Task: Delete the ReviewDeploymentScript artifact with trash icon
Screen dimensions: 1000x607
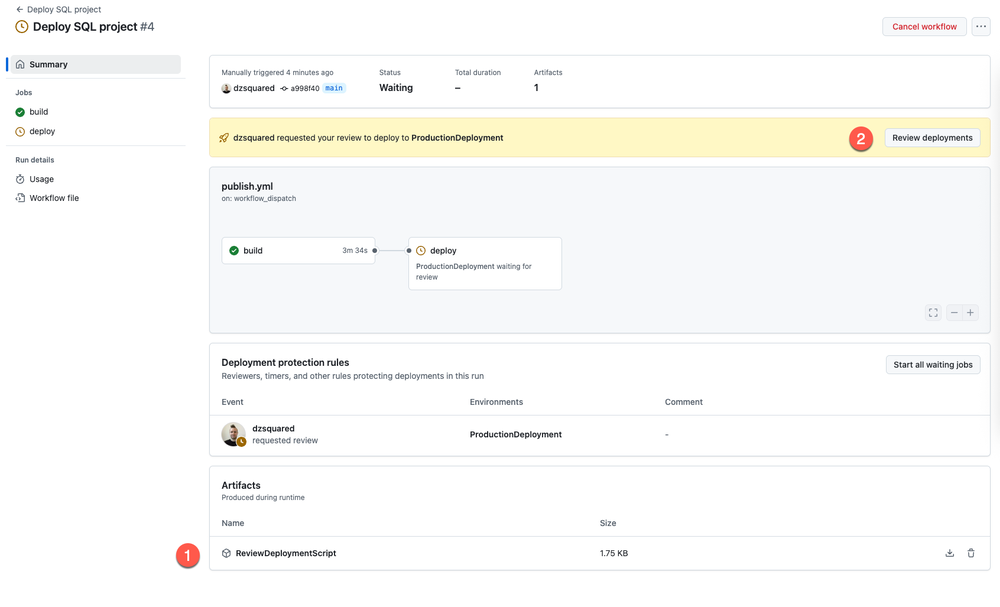Action: click(x=971, y=553)
